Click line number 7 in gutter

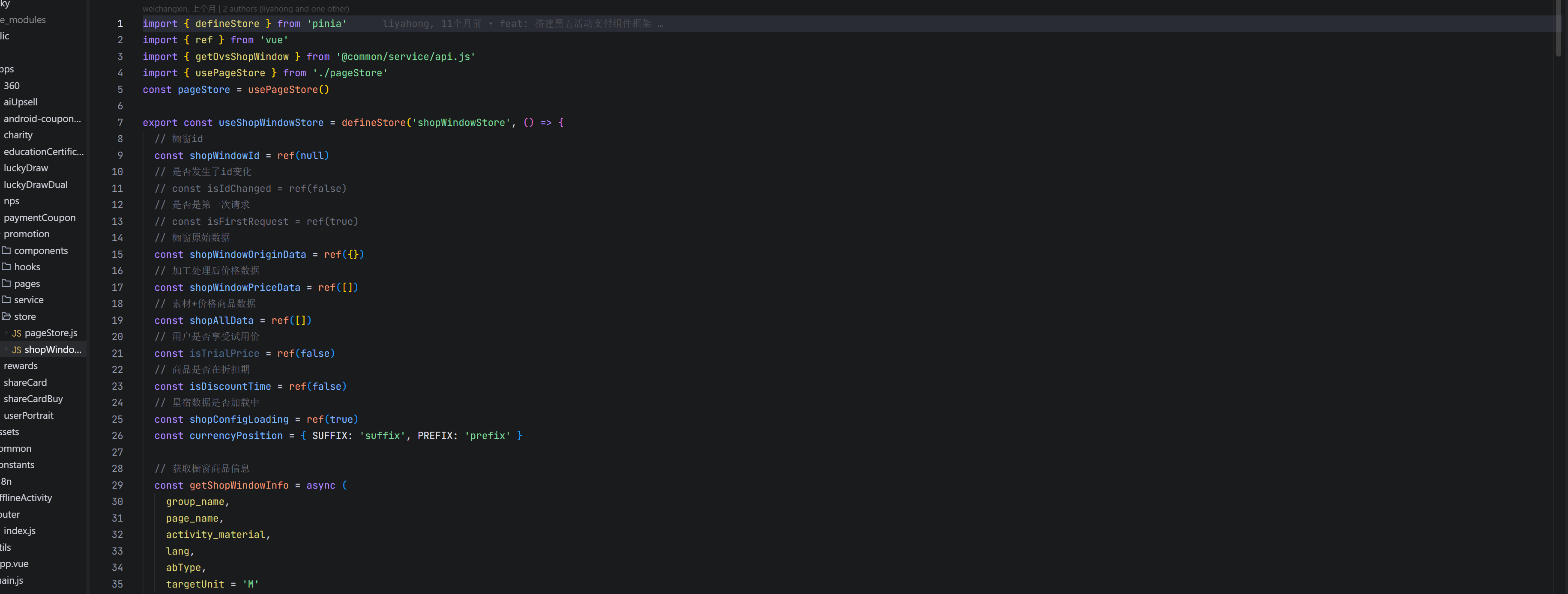pyautogui.click(x=120, y=122)
